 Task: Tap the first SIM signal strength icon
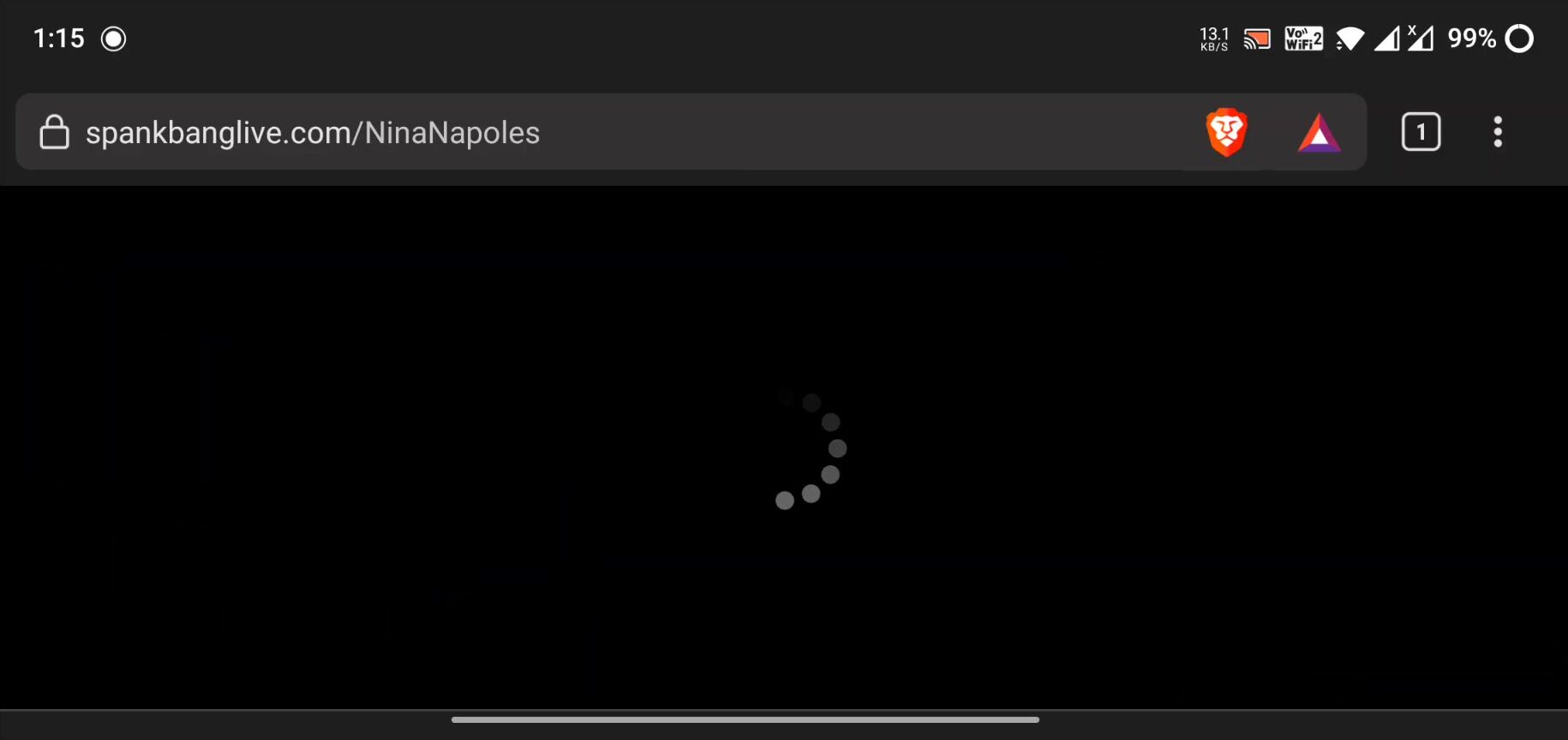(1387, 39)
